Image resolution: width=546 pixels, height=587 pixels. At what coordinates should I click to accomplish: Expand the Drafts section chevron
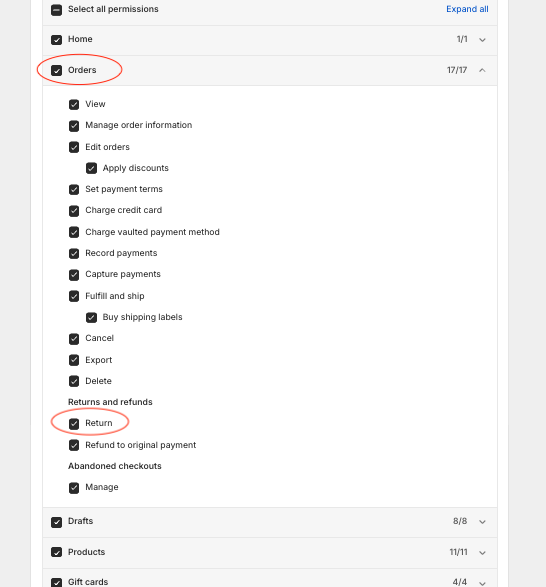482,521
